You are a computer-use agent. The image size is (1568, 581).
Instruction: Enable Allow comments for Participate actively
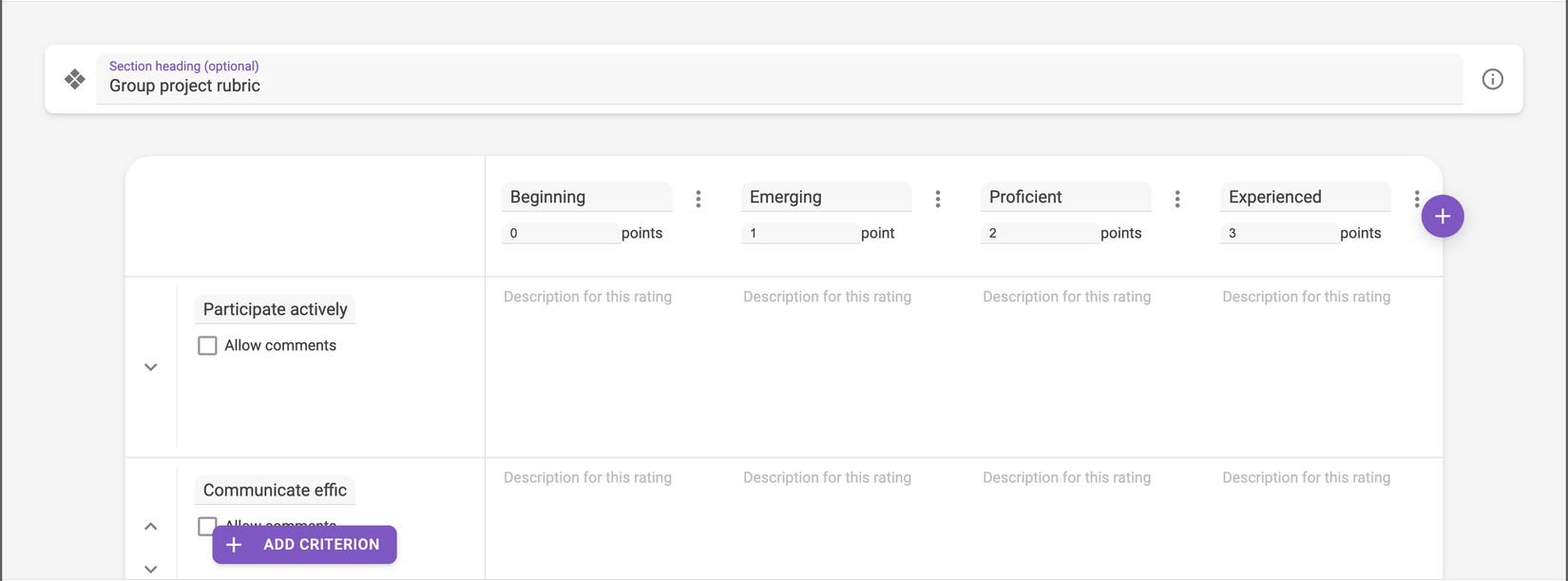tap(207, 345)
